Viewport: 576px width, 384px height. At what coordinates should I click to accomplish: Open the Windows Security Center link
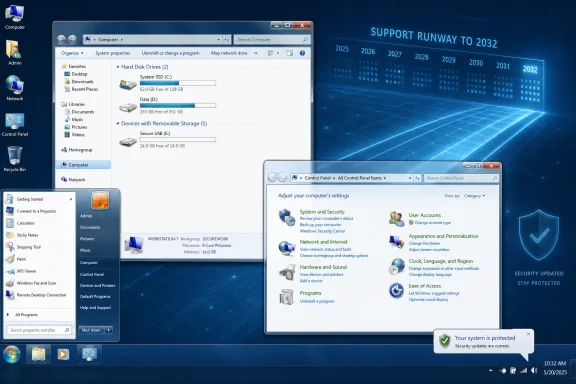coord(323,231)
